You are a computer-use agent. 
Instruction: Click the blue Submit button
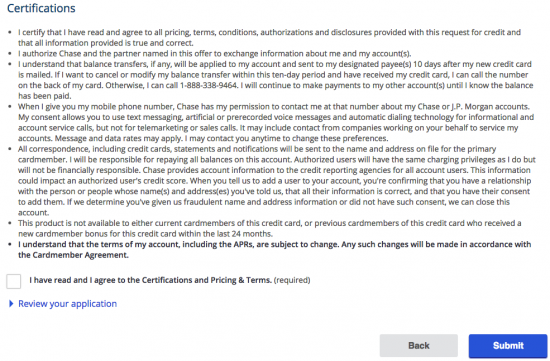click(508, 346)
